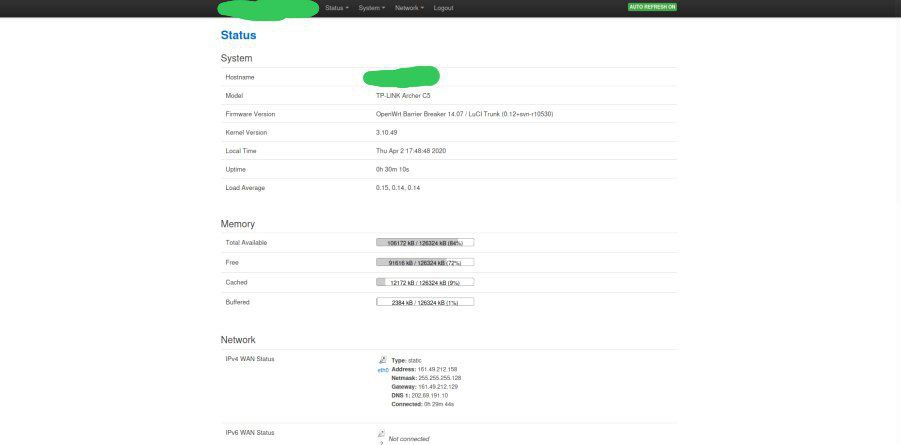Click the TP LINK Archer C5 model value

[x=403, y=96]
